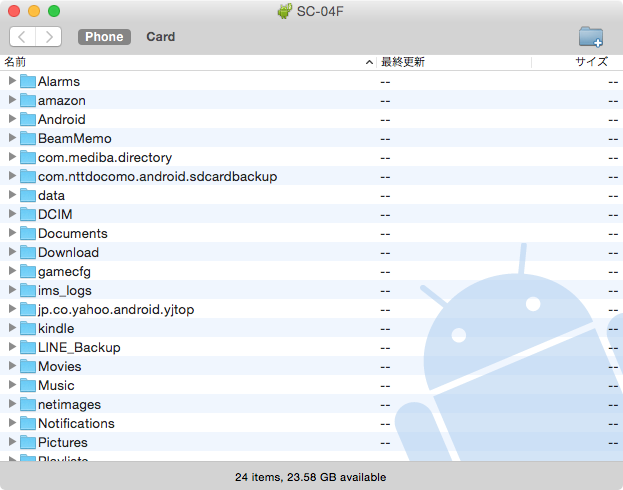The width and height of the screenshot is (623, 490).
Task: Go back with the left arrow button
Action: [x=22, y=37]
